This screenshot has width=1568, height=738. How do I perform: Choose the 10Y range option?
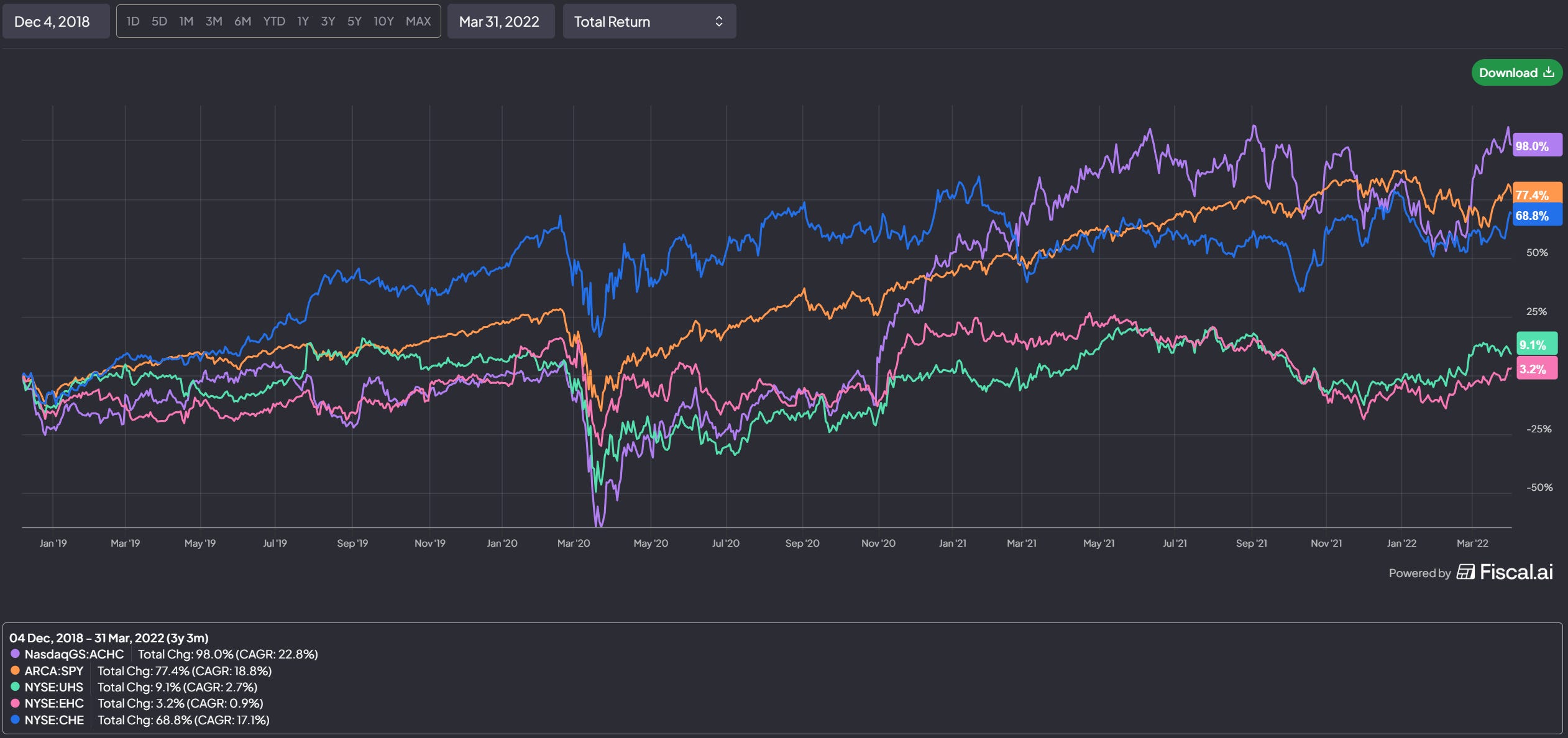[x=383, y=22]
